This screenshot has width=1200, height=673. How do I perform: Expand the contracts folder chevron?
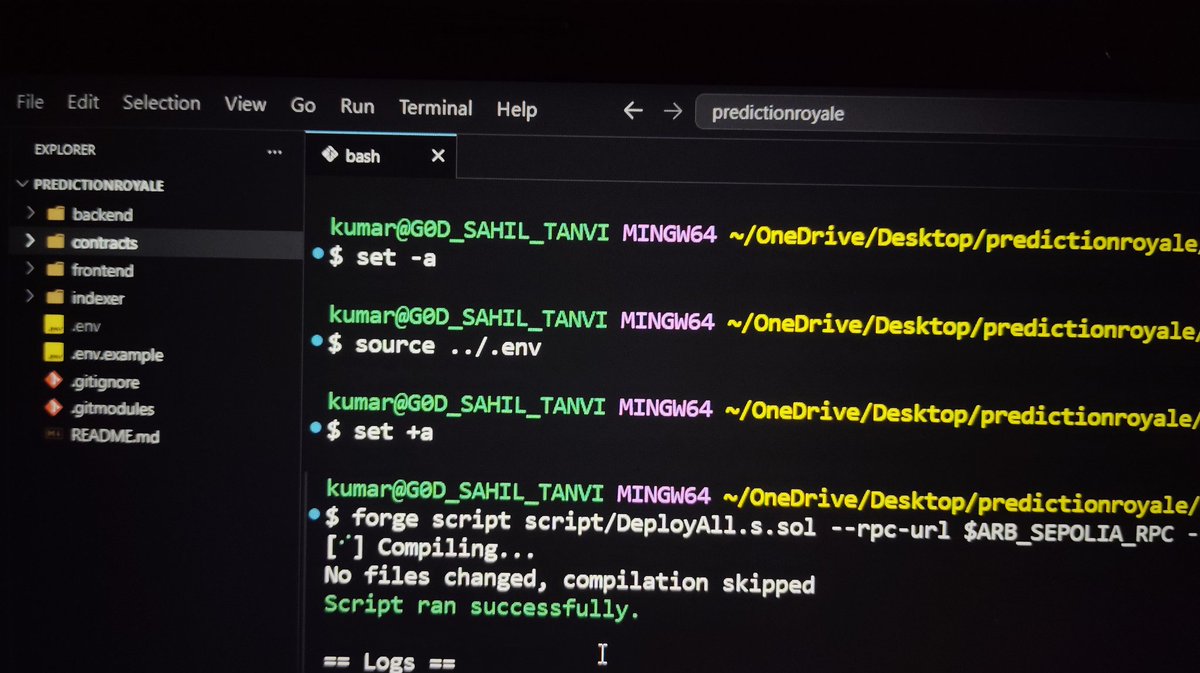[29, 241]
